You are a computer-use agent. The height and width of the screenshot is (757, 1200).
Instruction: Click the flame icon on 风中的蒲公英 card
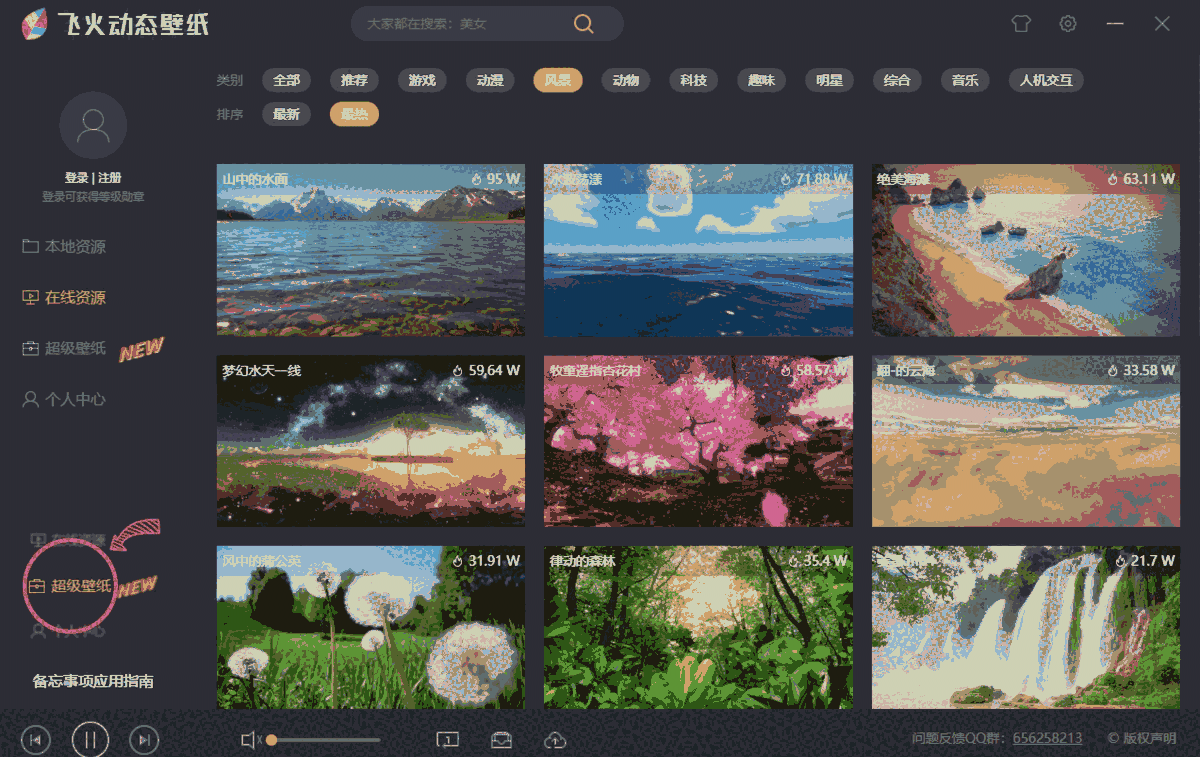pos(458,561)
